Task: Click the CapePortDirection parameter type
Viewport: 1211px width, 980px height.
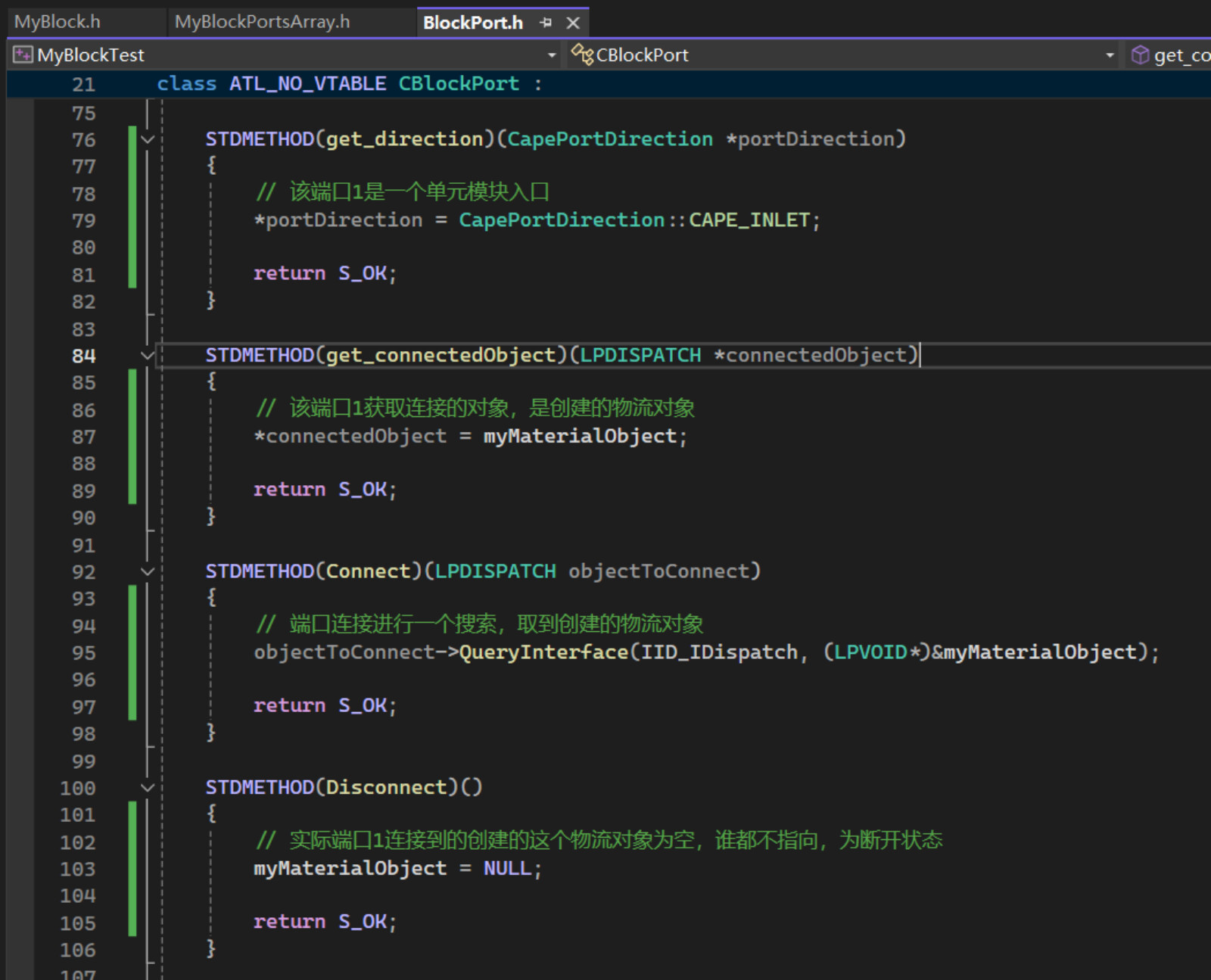Action: pyautogui.click(x=610, y=139)
